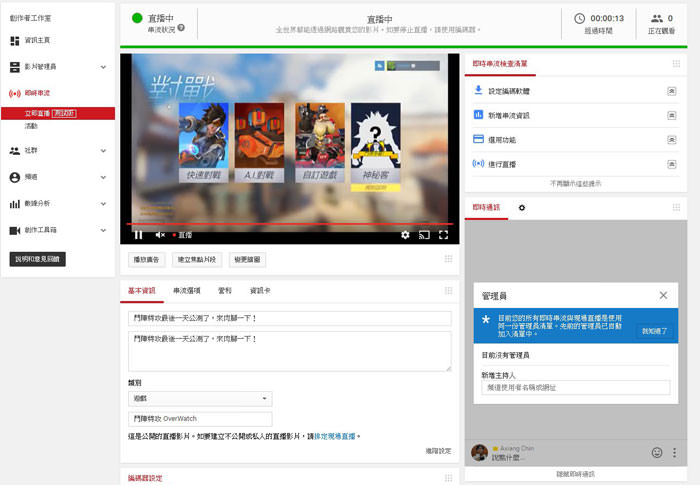Enter fullscreen in the video player
This screenshot has height=485, width=700.
(443, 234)
